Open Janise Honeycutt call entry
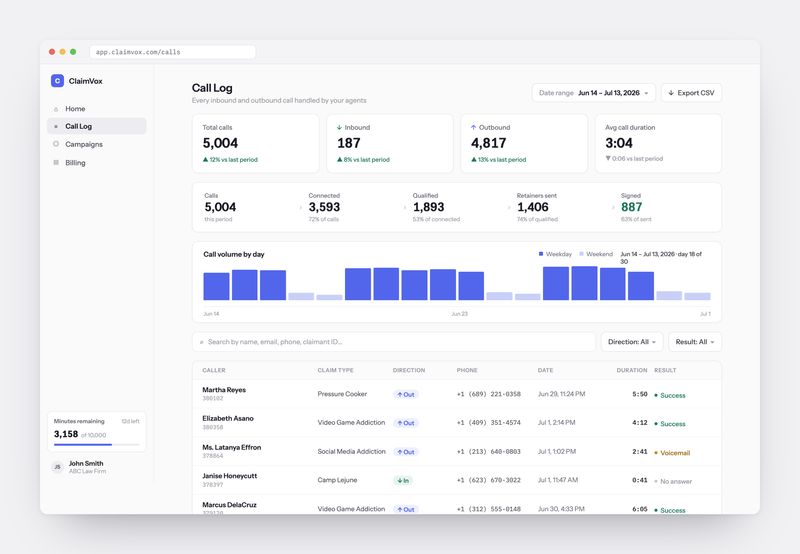800x554 pixels. click(x=457, y=480)
